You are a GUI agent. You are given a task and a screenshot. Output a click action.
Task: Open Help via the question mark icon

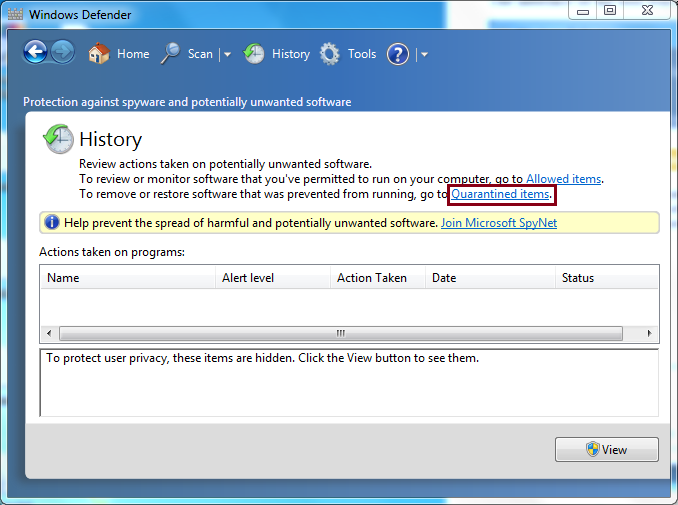(x=398, y=54)
